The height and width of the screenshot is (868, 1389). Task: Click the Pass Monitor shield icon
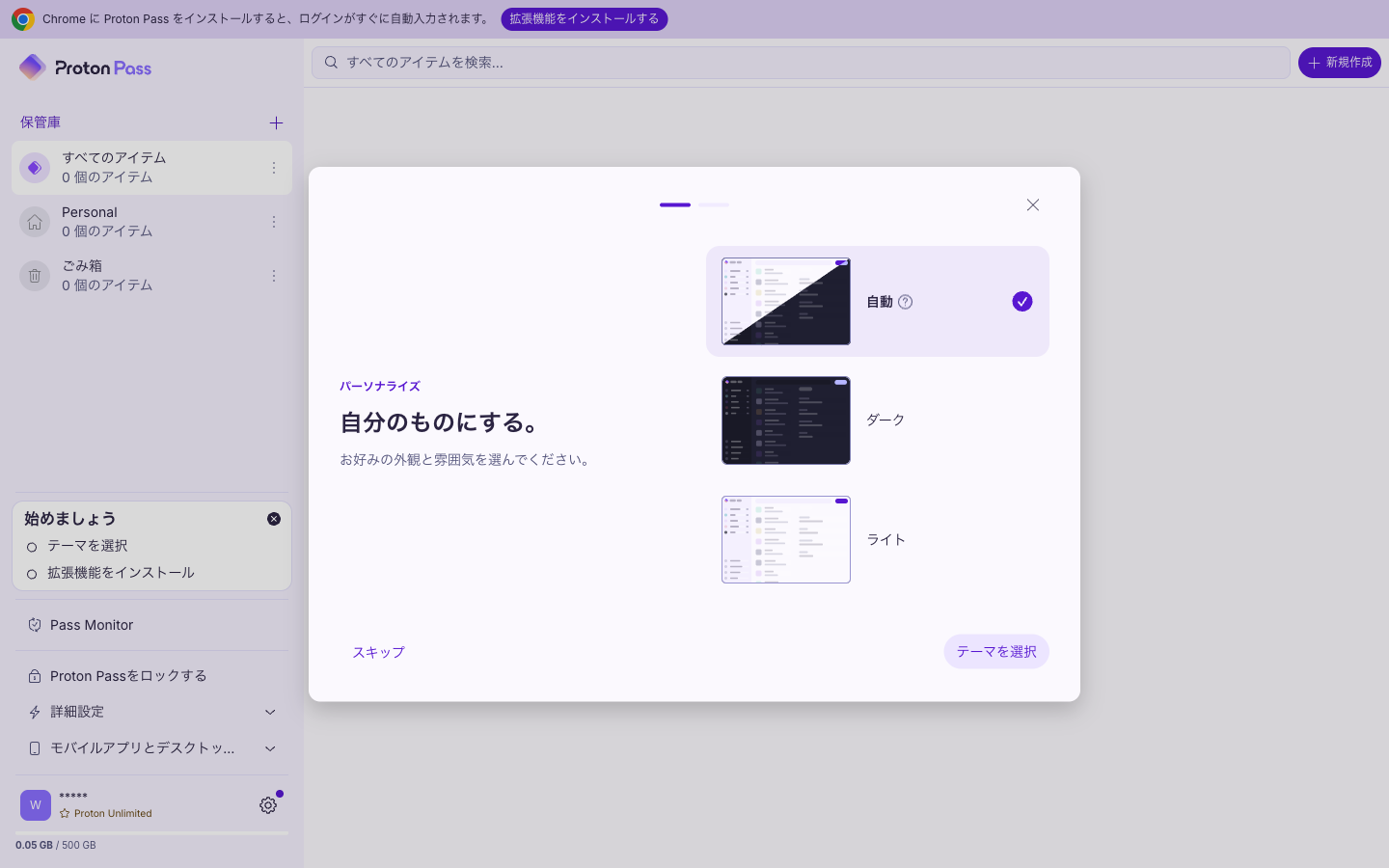tap(35, 625)
